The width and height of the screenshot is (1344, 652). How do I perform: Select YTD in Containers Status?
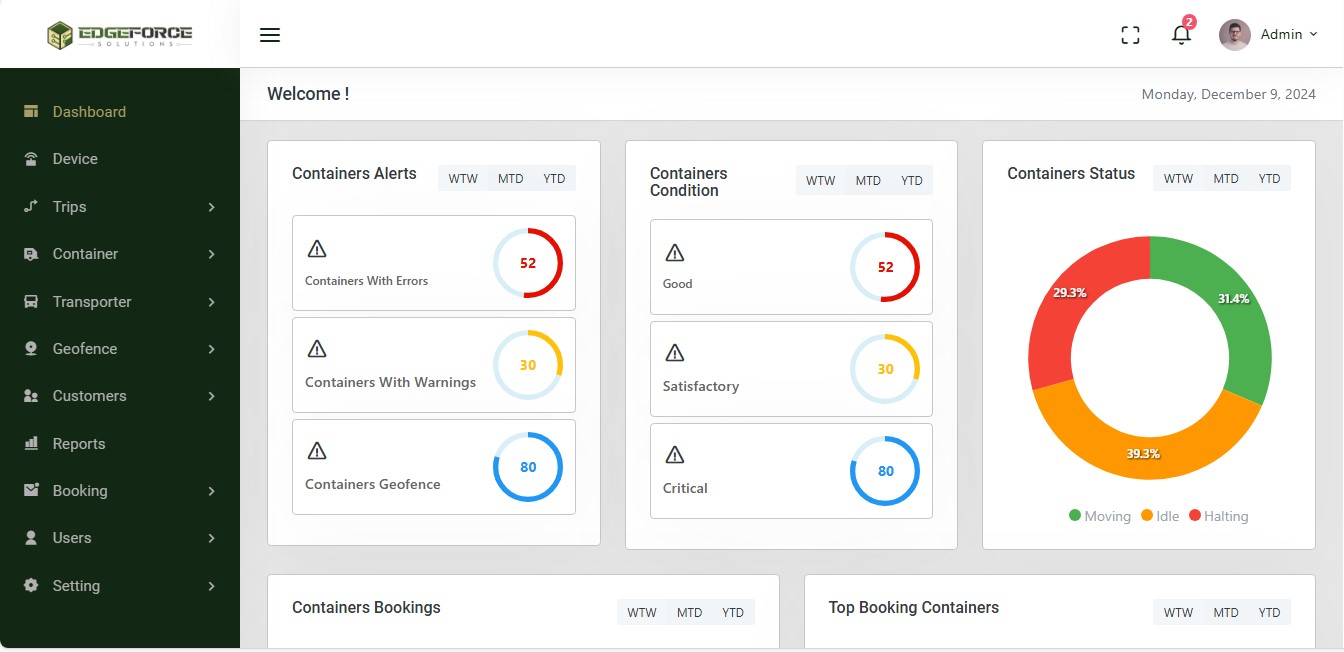click(x=1269, y=179)
